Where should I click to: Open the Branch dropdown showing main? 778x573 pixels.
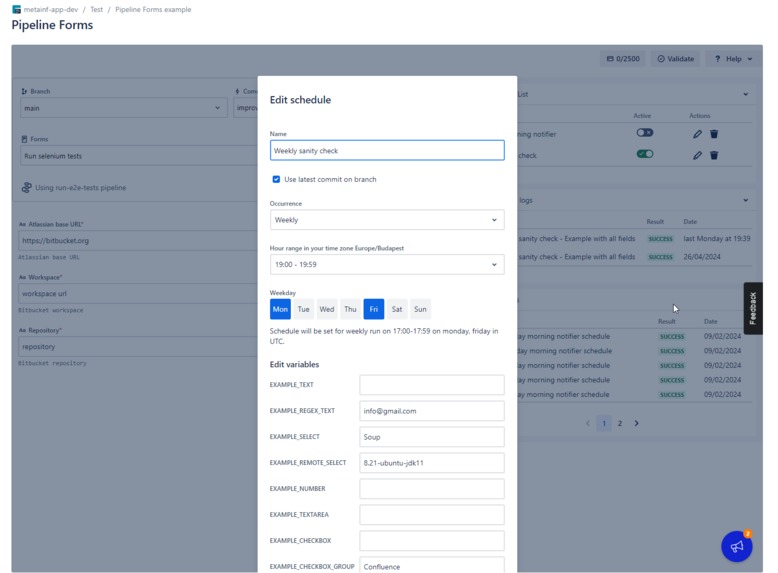coord(124,108)
